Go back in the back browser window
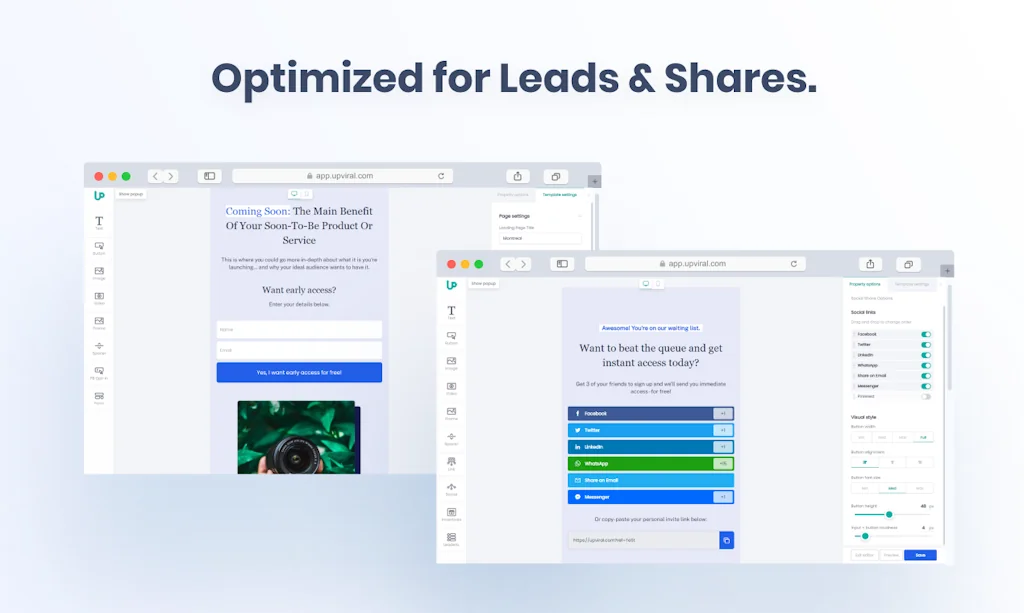The height and width of the screenshot is (613, 1024). (155, 176)
